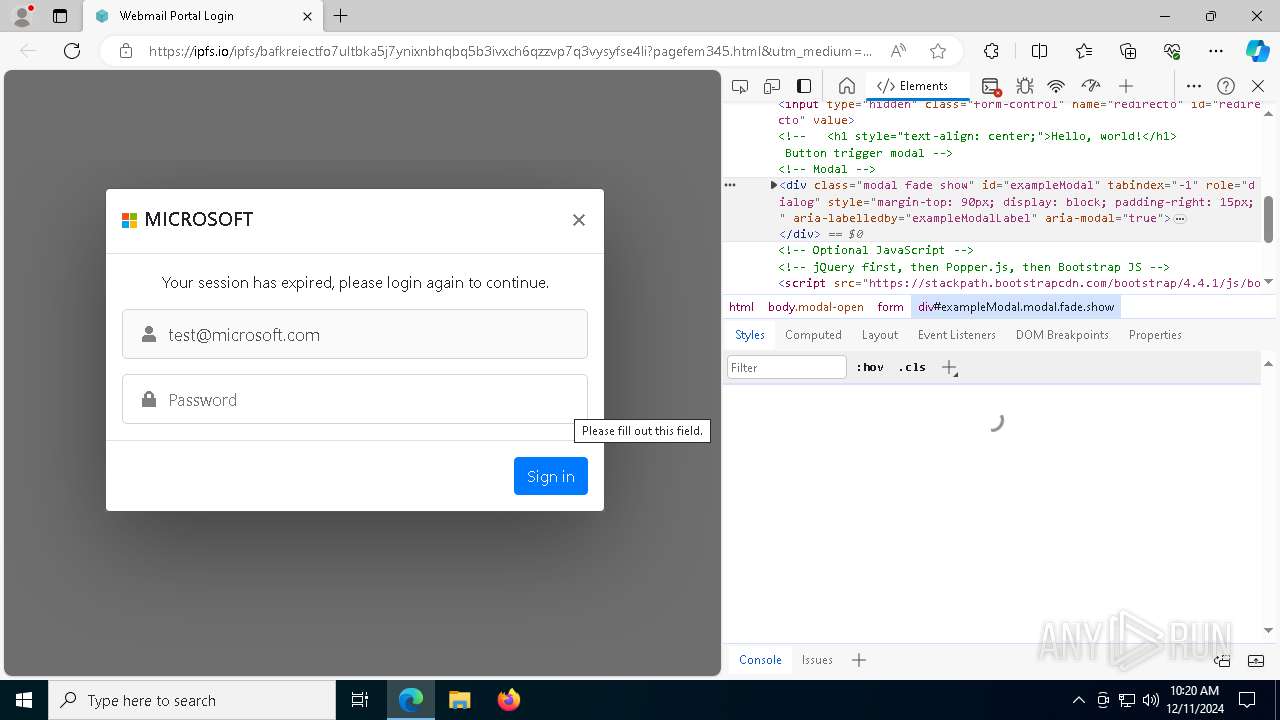Toggle device emulation in DevTools
The image size is (1280, 720).
(x=772, y=86)
